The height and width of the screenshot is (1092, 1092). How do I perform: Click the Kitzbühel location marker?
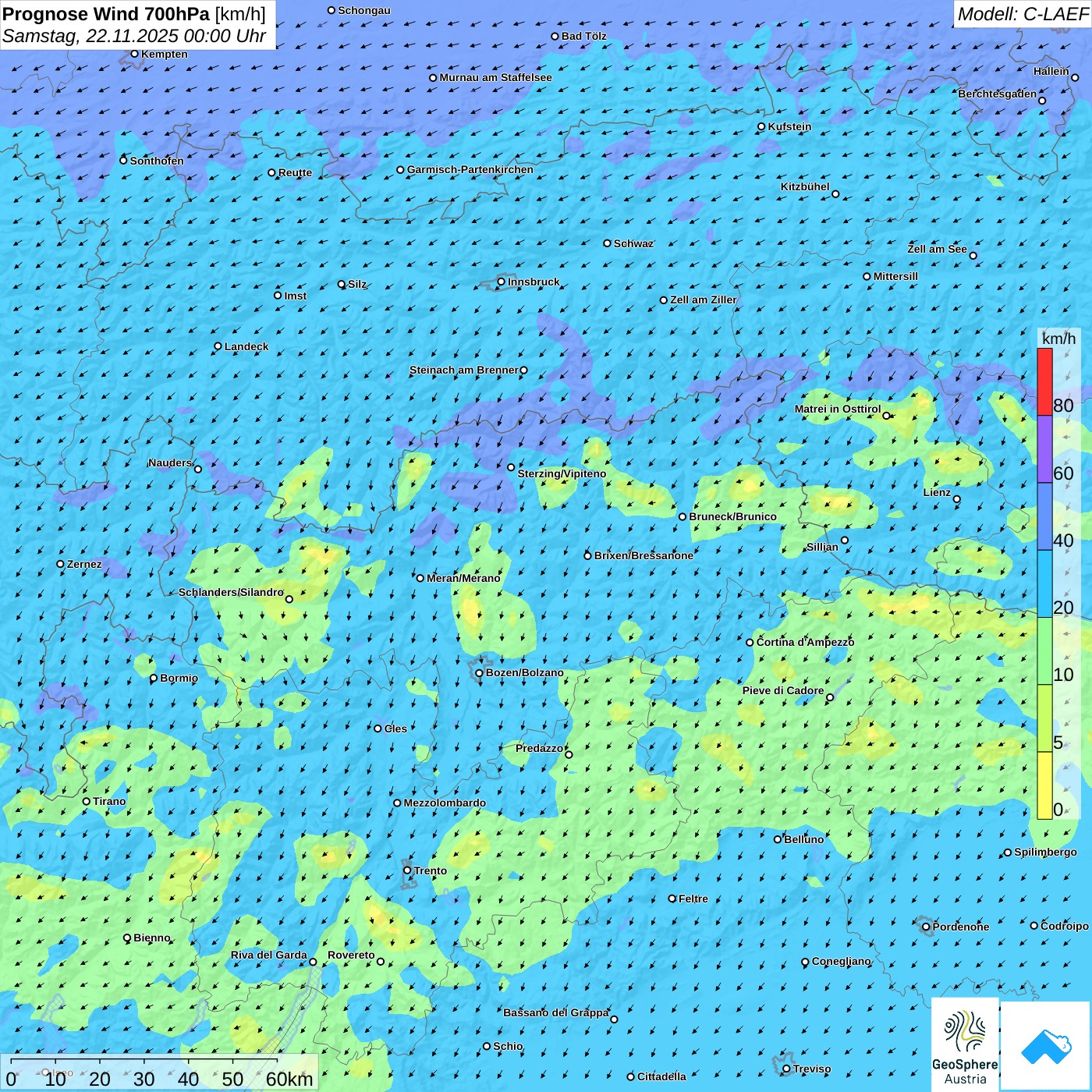tap(835, 194)
